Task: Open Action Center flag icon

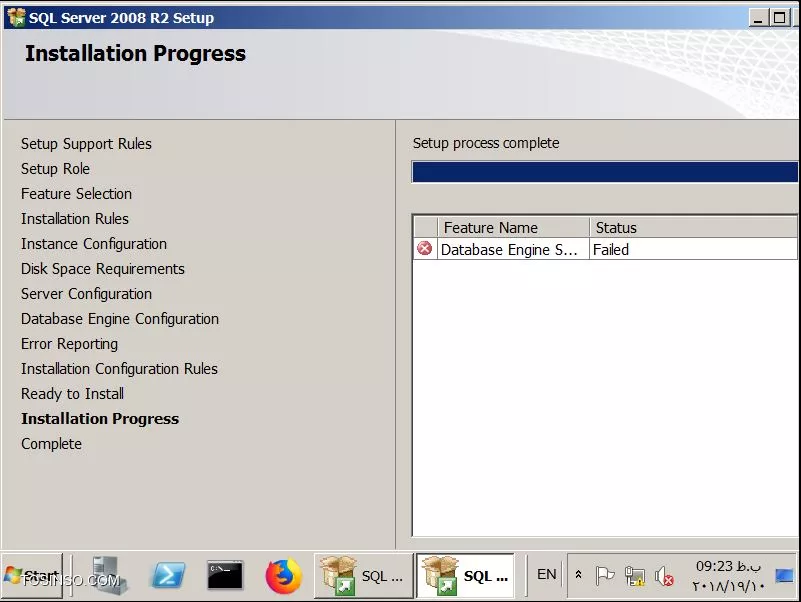Action: click(x=604, y=576)
